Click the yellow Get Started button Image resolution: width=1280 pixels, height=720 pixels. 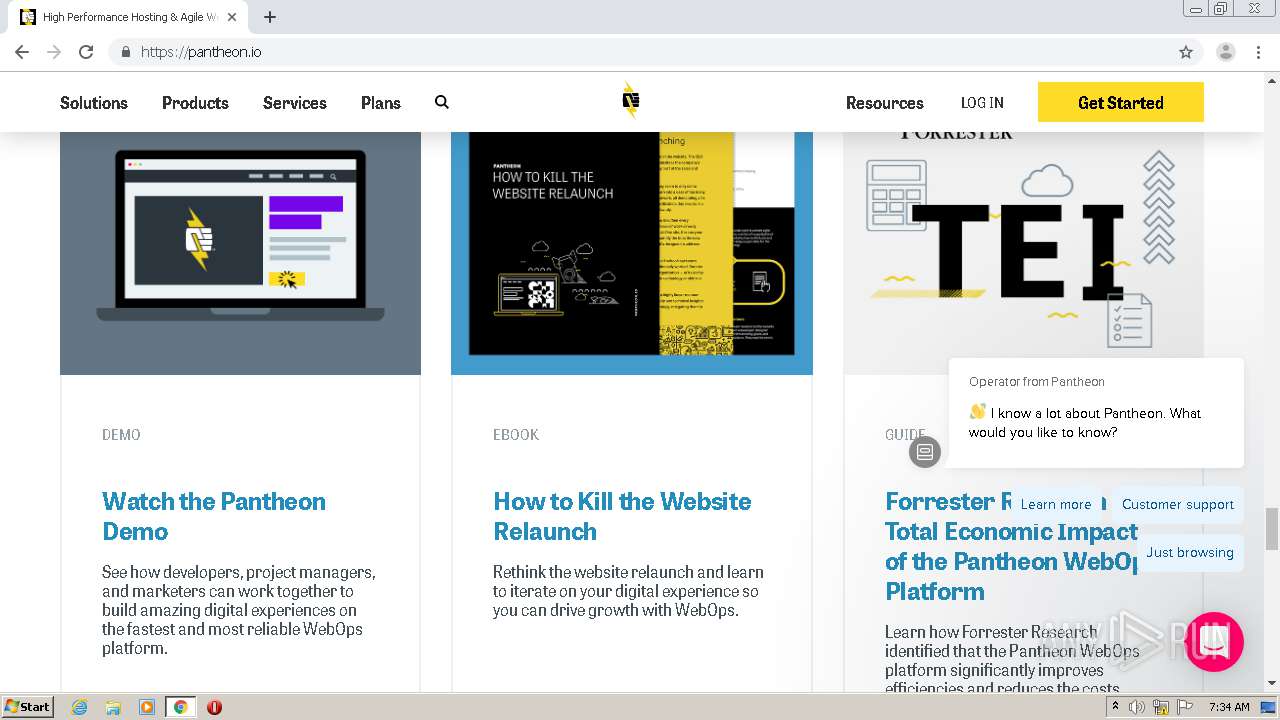pos(1121,102)
